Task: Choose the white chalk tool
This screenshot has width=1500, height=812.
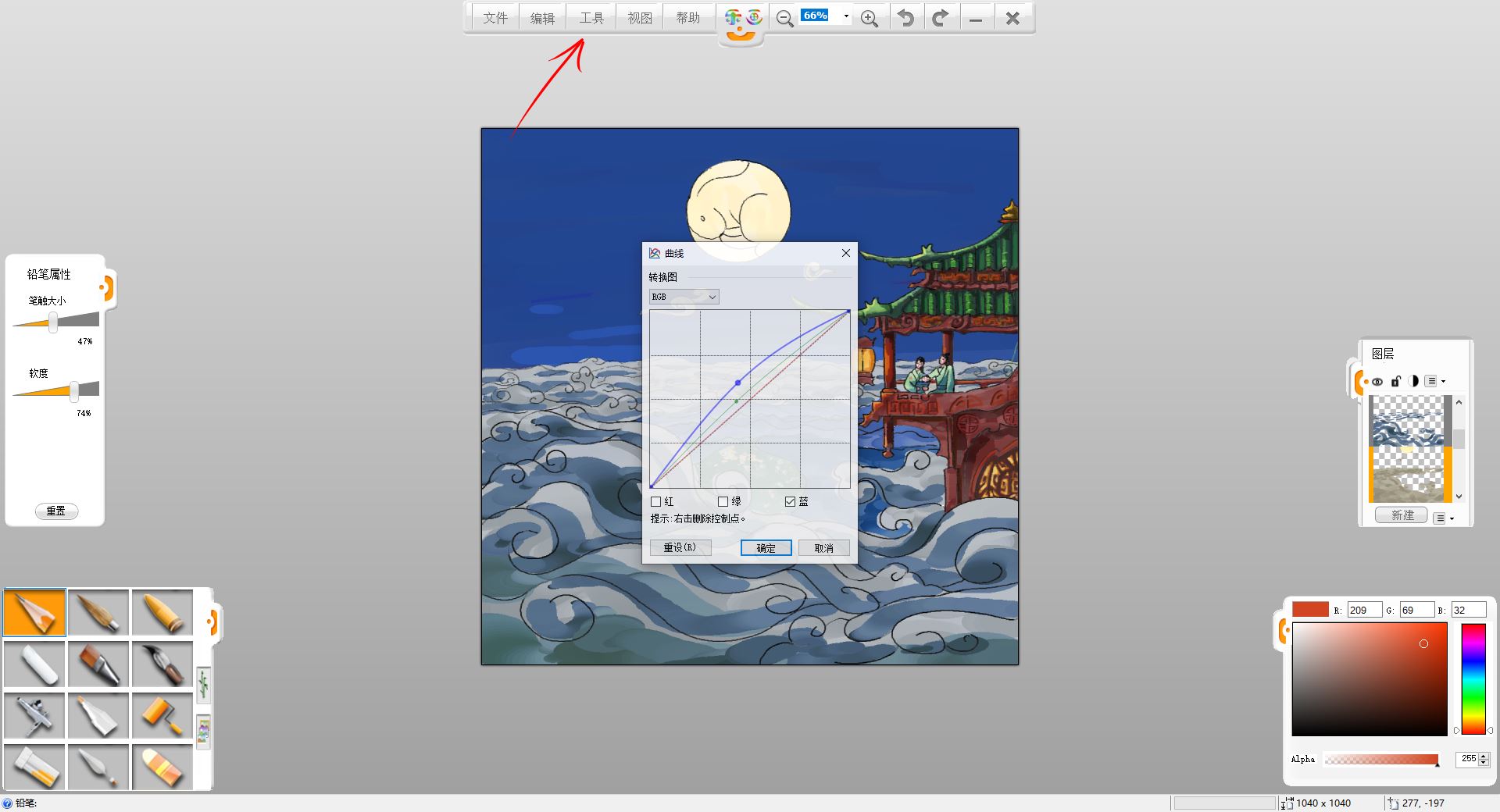Action: click(34, 664)
